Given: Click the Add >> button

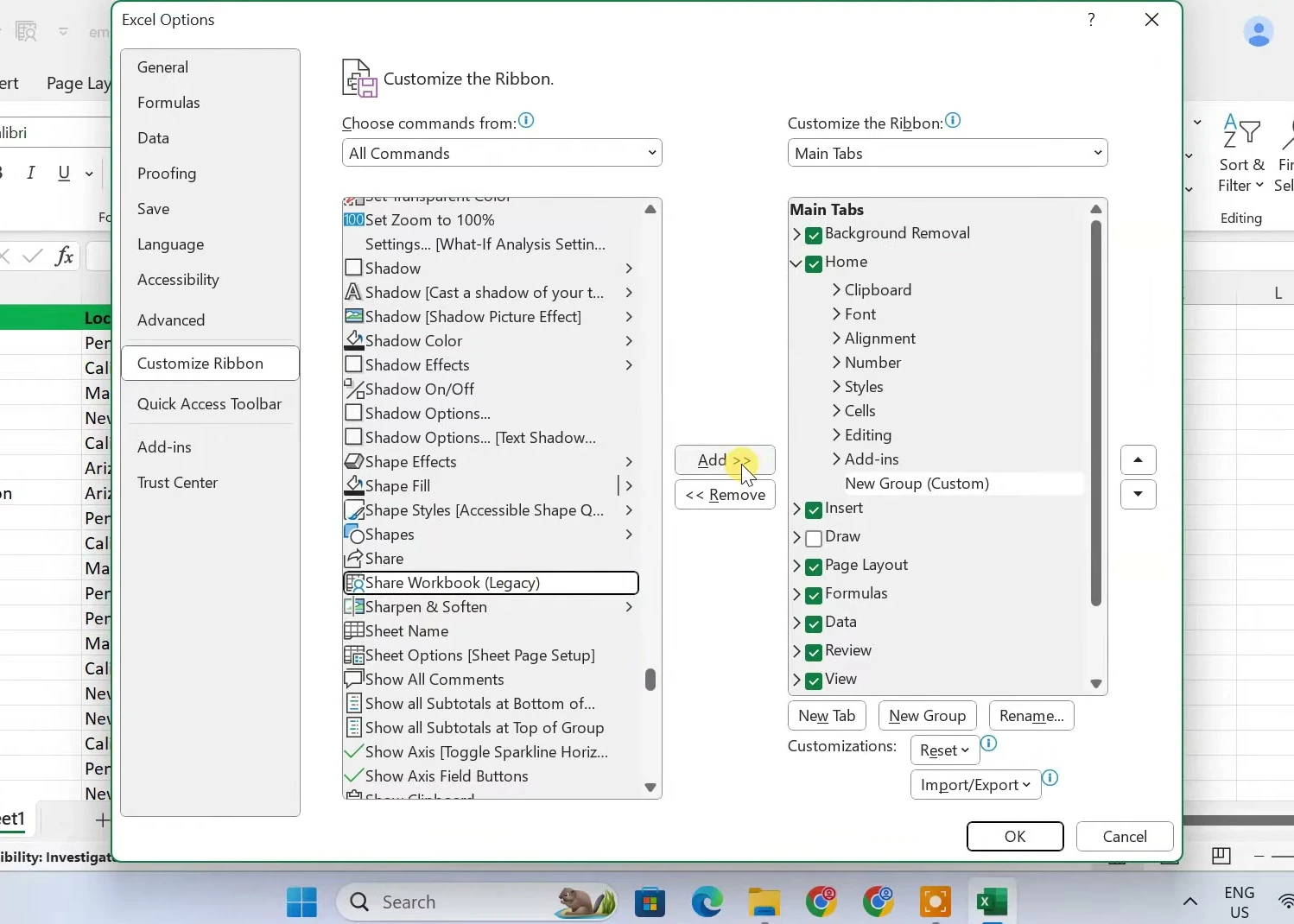Looking at the screenshot, I should pos(725,460).
